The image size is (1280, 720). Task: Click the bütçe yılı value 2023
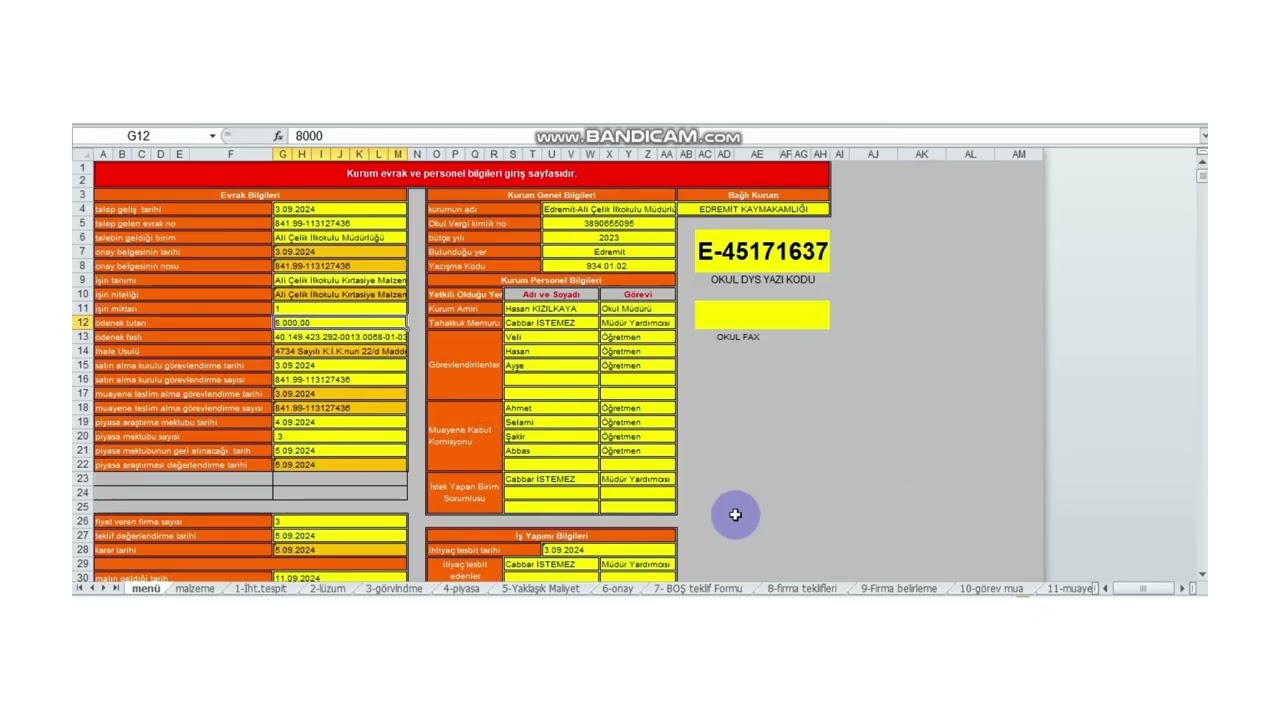click(x=609, y=238)
